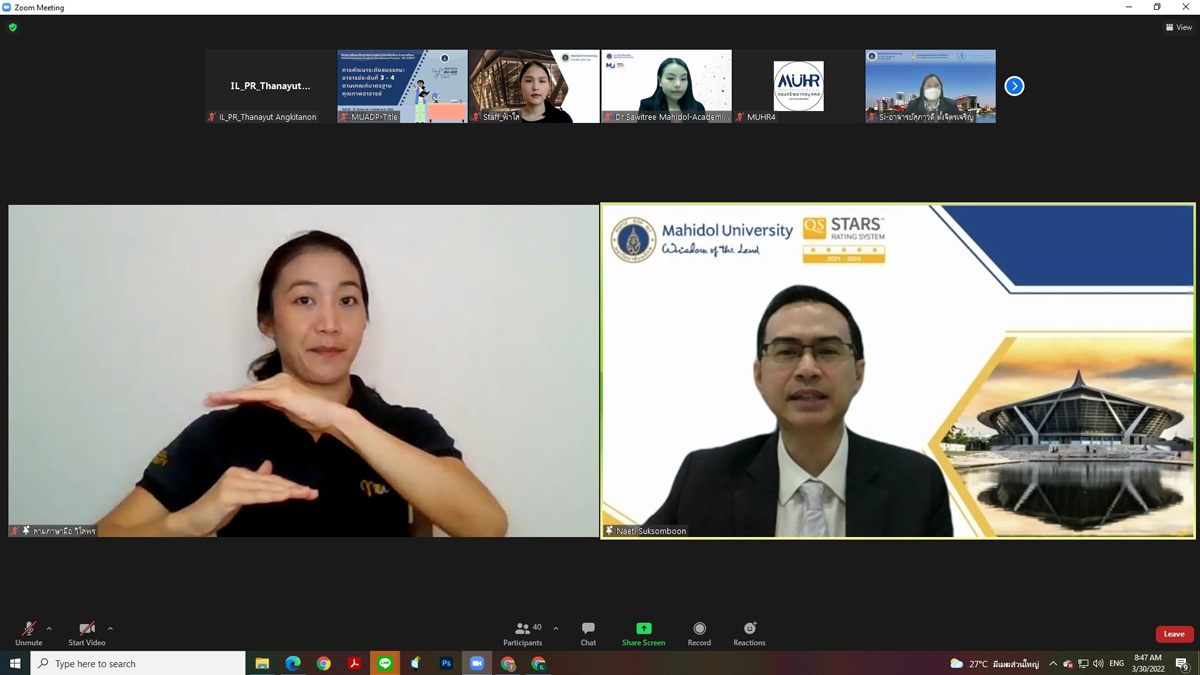Click the Naeti Suksomboon video tile
The width and height of the screenshot is (1200, 675).
tap(897, 371)
